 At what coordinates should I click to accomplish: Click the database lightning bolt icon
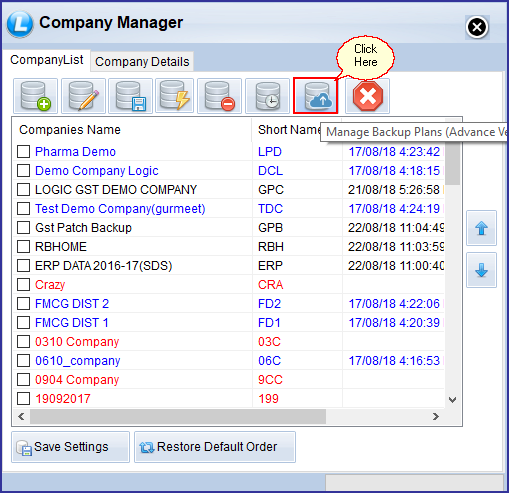[x=174, y=96]
